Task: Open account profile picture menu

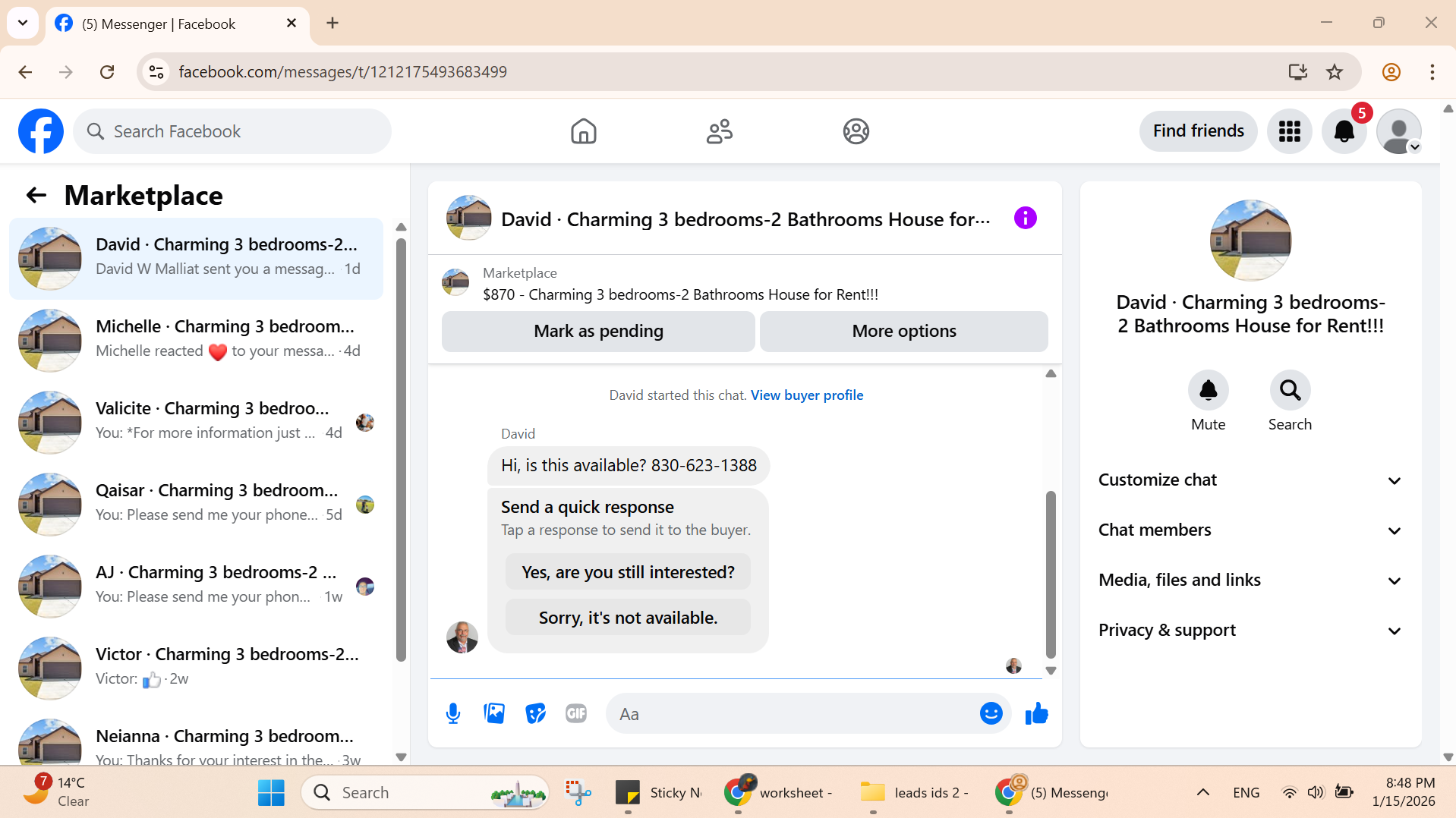Action: click(1398, 131)
